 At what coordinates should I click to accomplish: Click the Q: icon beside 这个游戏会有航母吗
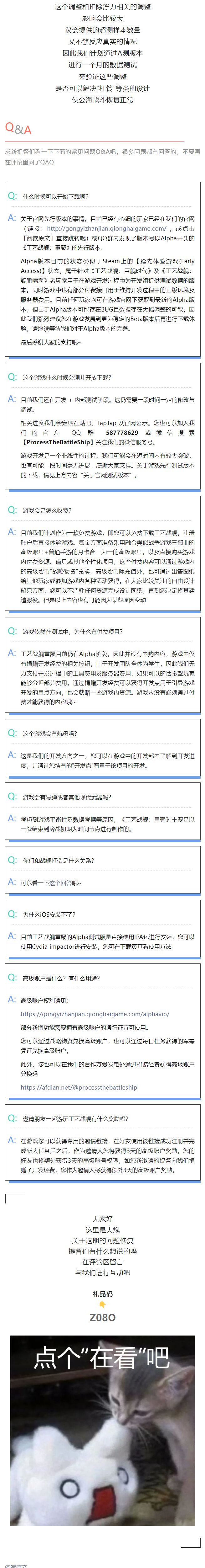pos(12,733)
